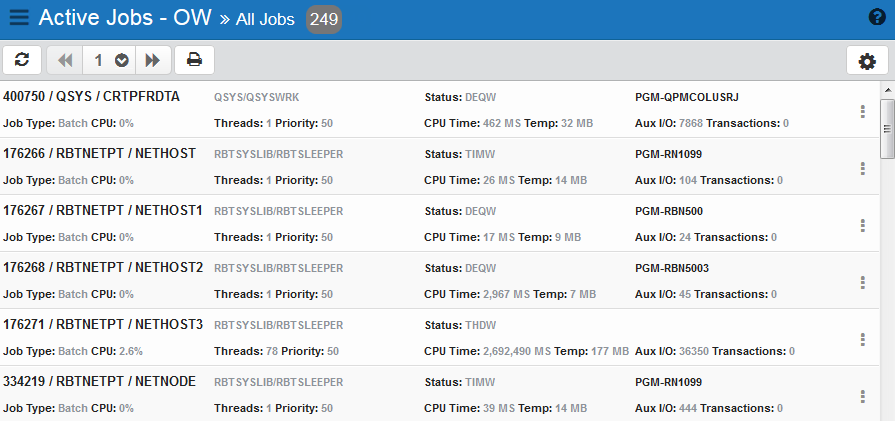Refresh the active jobs list

click(22, 60)
